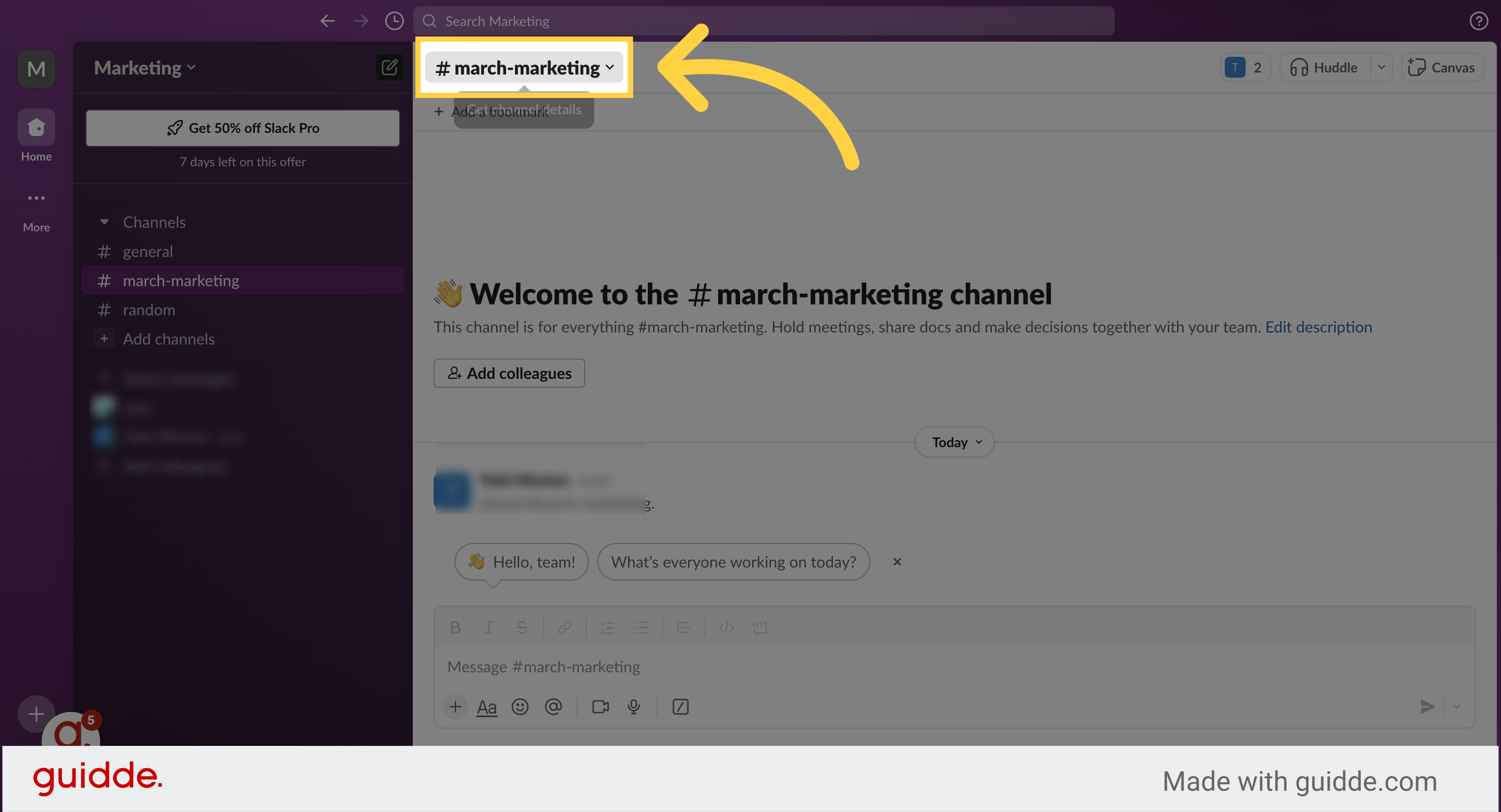Open the Today date navigation dropdown
Screen dimensions: 1501x812
point(953,441)
